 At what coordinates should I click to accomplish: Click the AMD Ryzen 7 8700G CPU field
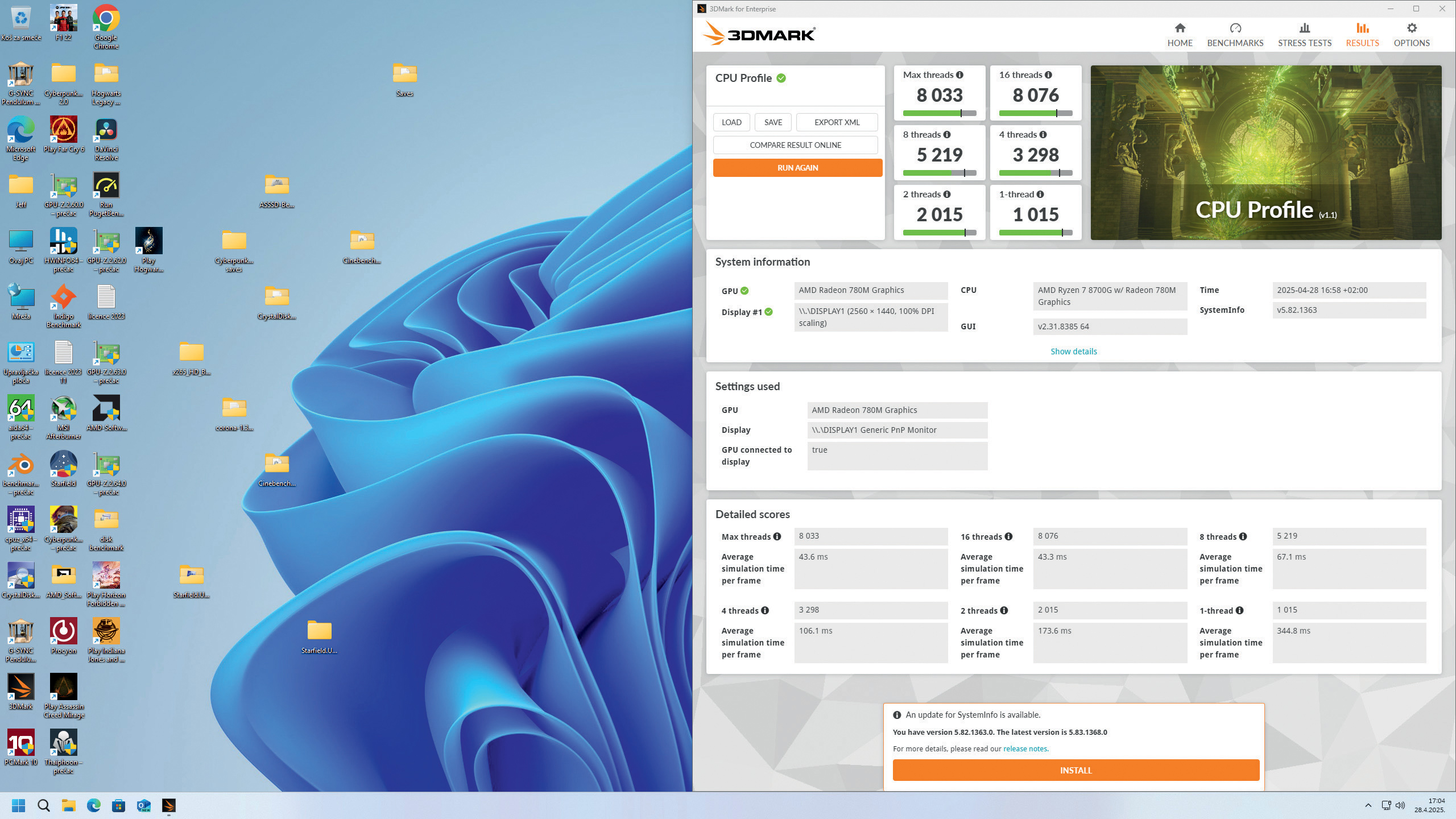1110,296
